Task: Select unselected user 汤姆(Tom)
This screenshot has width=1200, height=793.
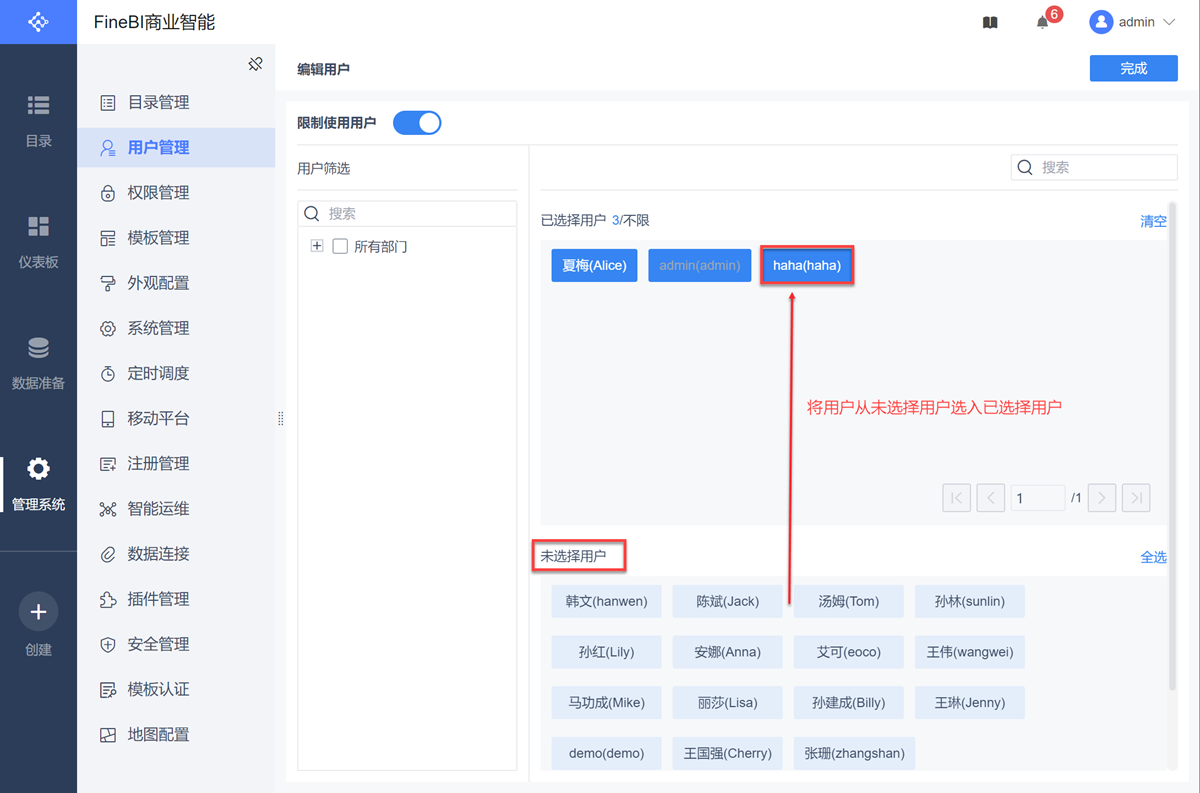Action: click(848, 601)
